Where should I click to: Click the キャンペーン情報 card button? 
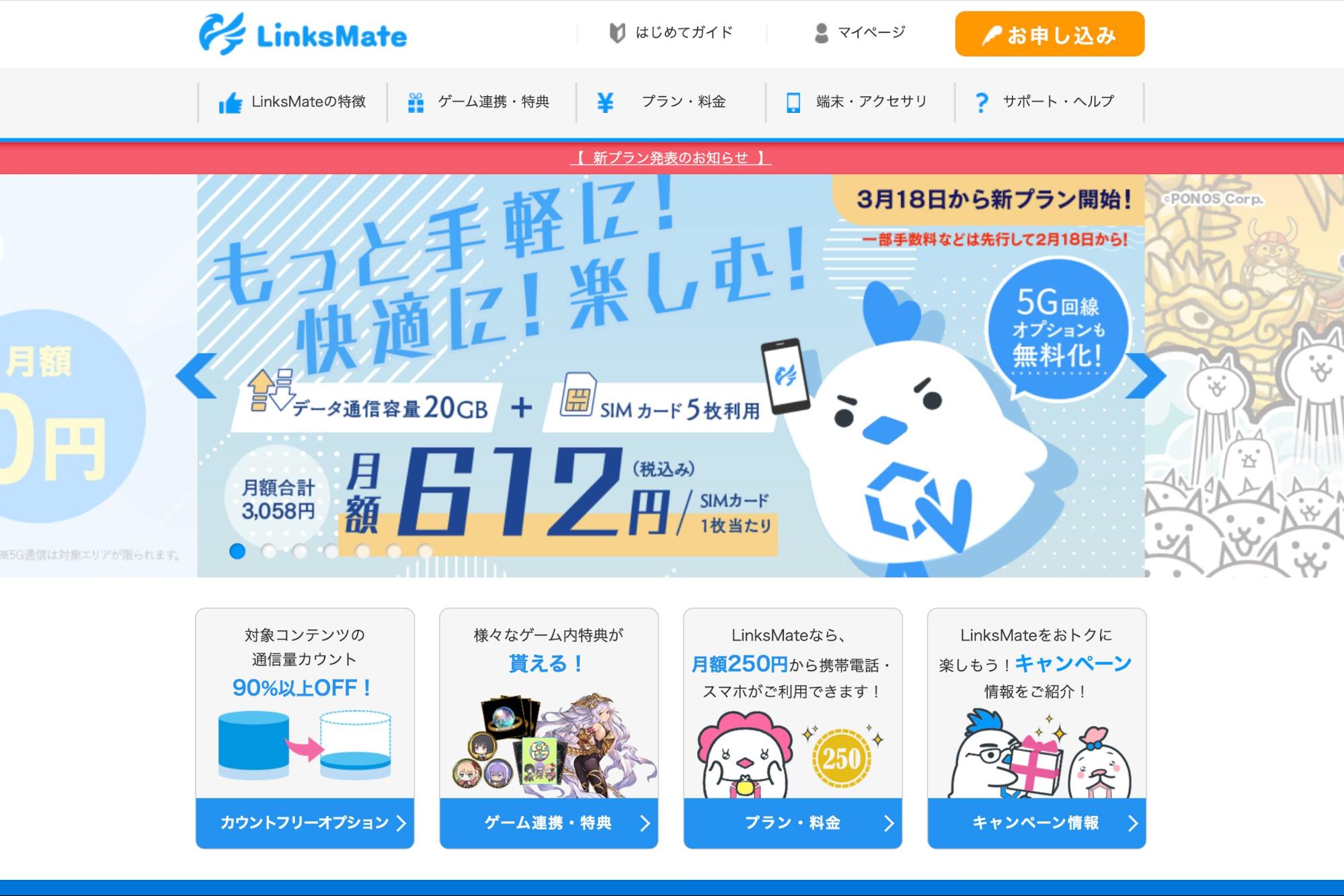(1037, 823)
